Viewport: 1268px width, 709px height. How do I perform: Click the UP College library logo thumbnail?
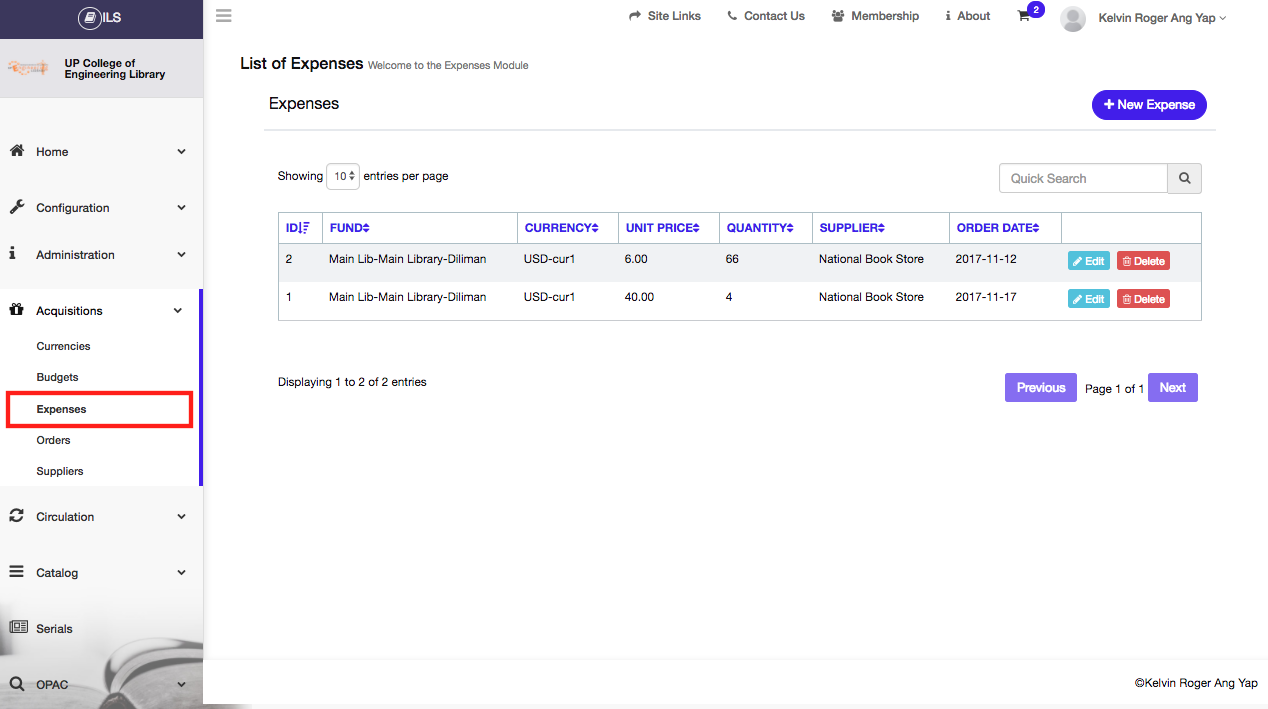28,68
